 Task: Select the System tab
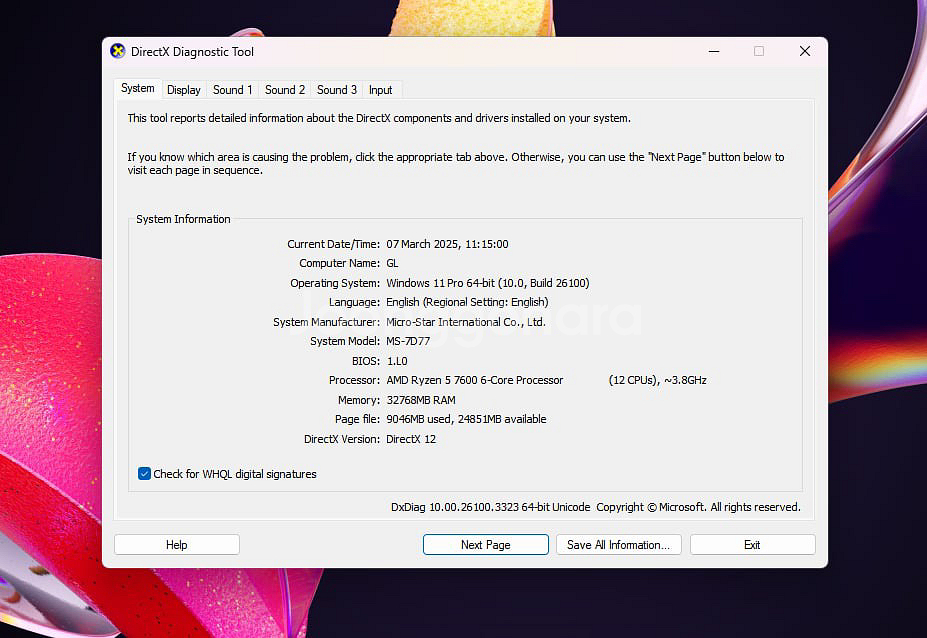coord(137,88)
